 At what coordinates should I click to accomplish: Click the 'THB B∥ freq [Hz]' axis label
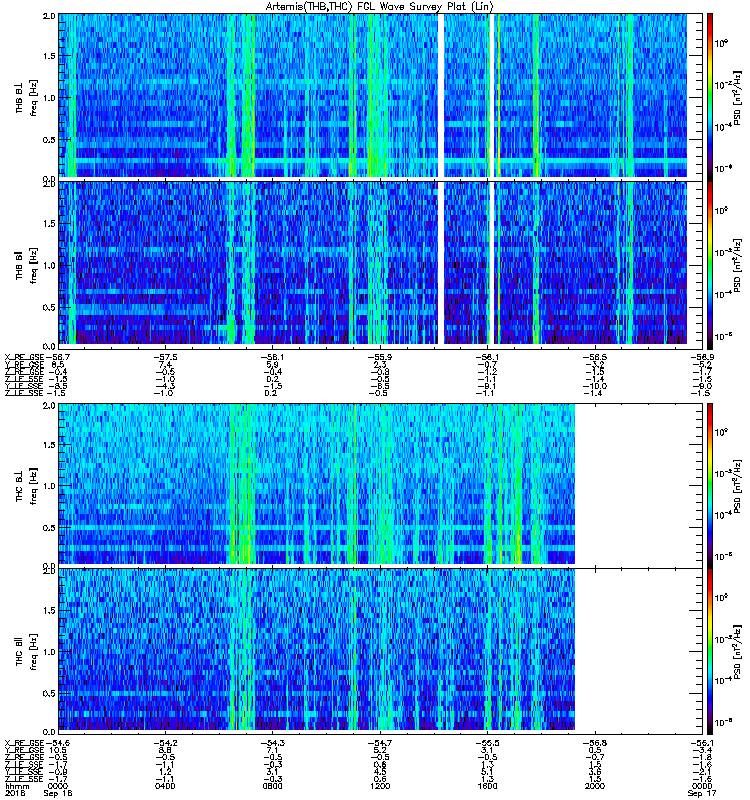(x=26, y=264)
